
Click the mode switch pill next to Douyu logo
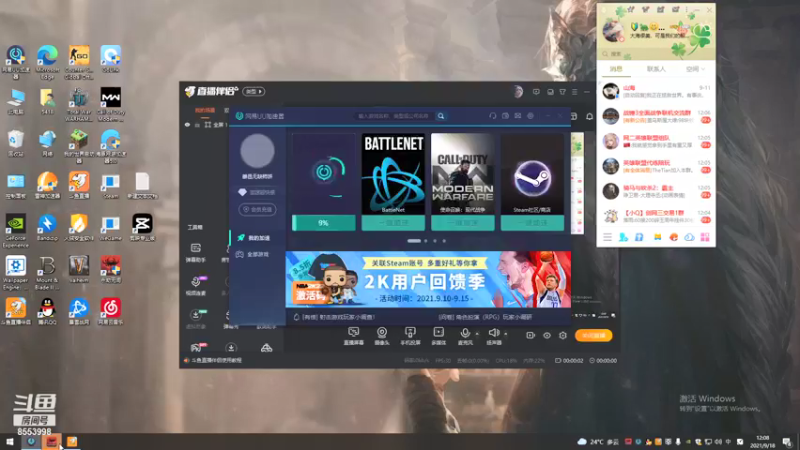[x=254, y=92]
